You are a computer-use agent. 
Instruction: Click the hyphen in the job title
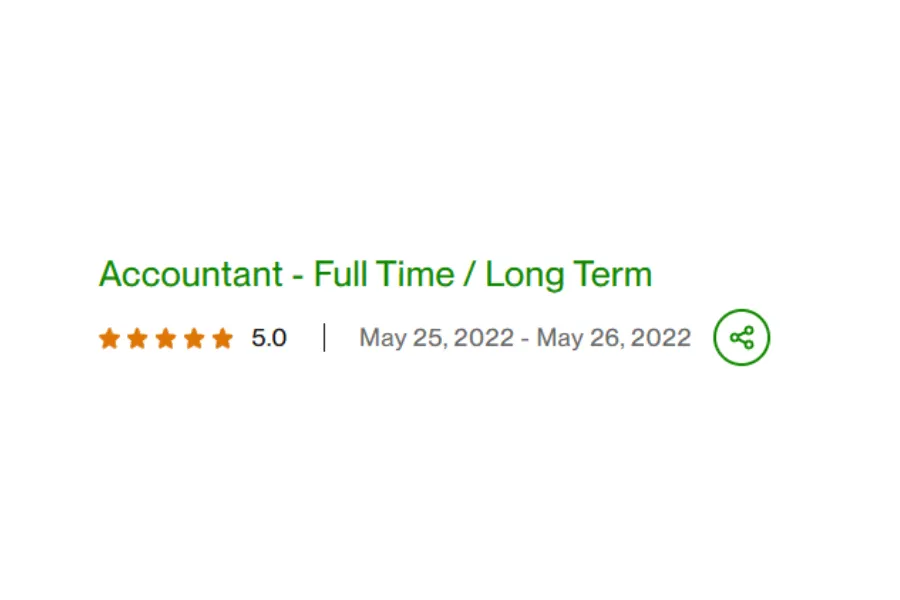pyautogui.click(x=297, y=276)
